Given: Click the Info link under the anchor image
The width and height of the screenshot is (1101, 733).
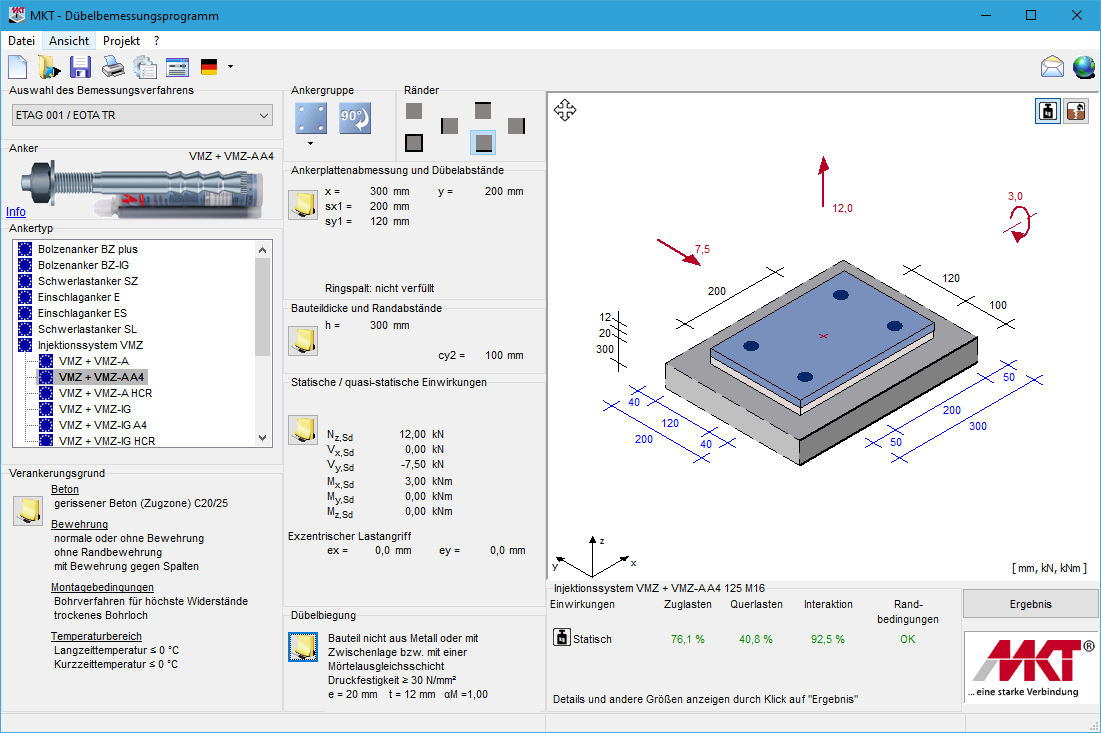Looking at the screenshot, I should (16, 211).
